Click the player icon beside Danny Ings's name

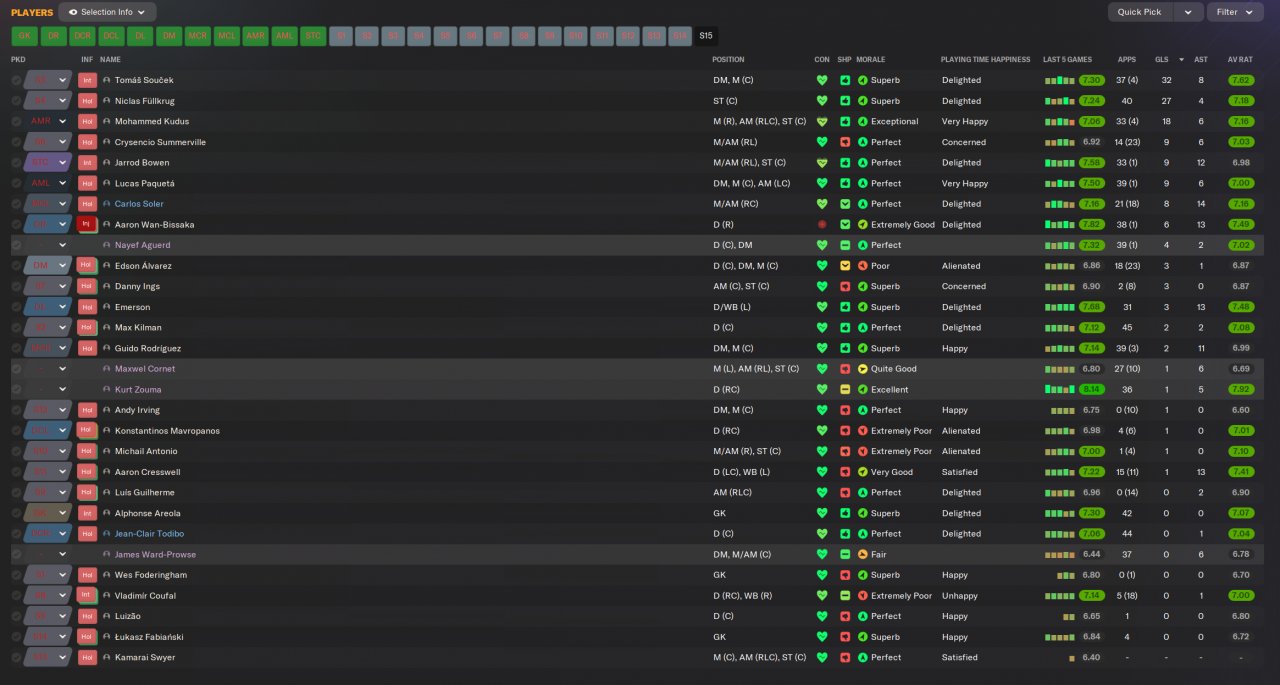click(x=106, y=286)
